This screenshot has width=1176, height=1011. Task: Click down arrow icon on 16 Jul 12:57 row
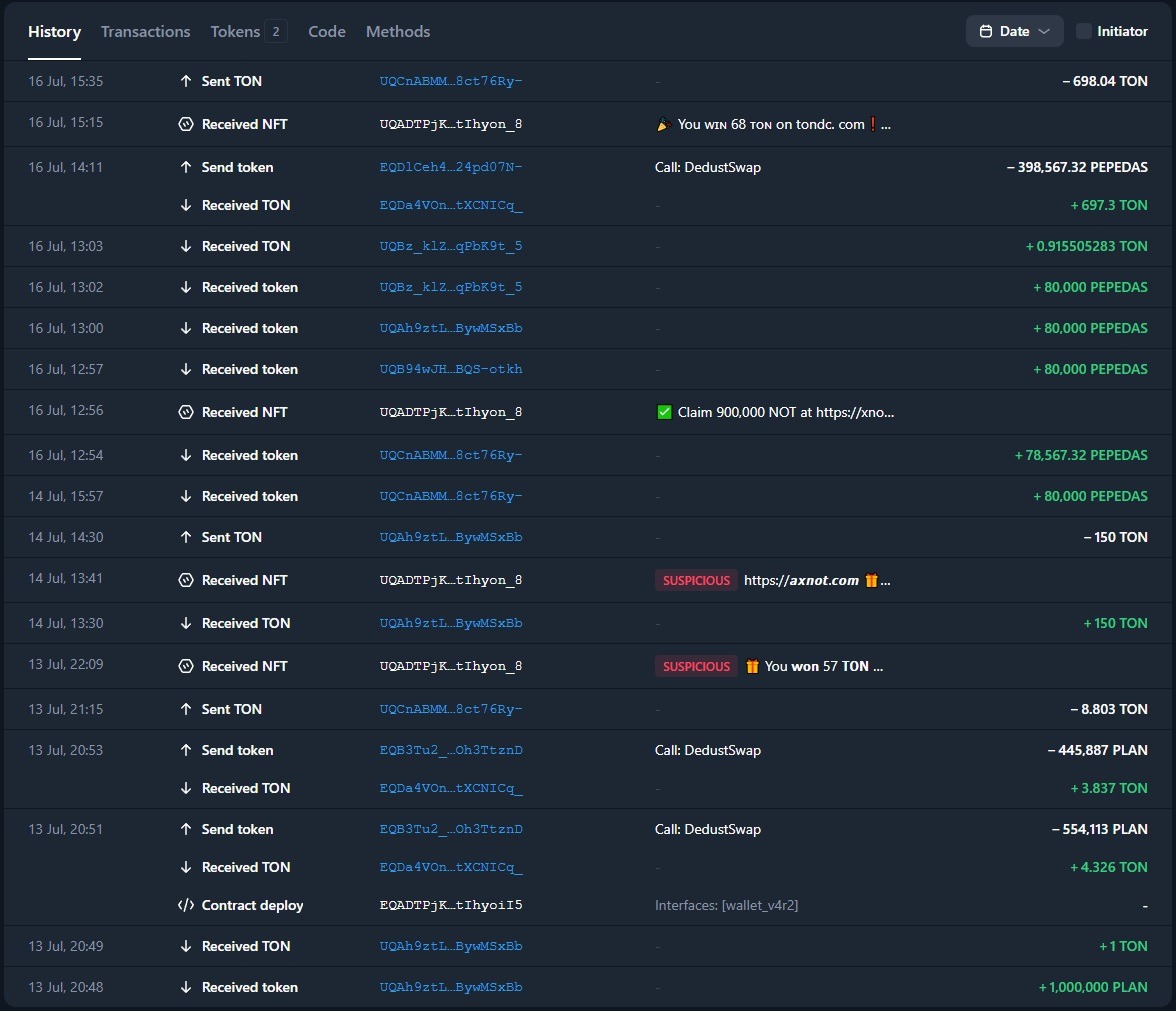(x=186, y=370)
